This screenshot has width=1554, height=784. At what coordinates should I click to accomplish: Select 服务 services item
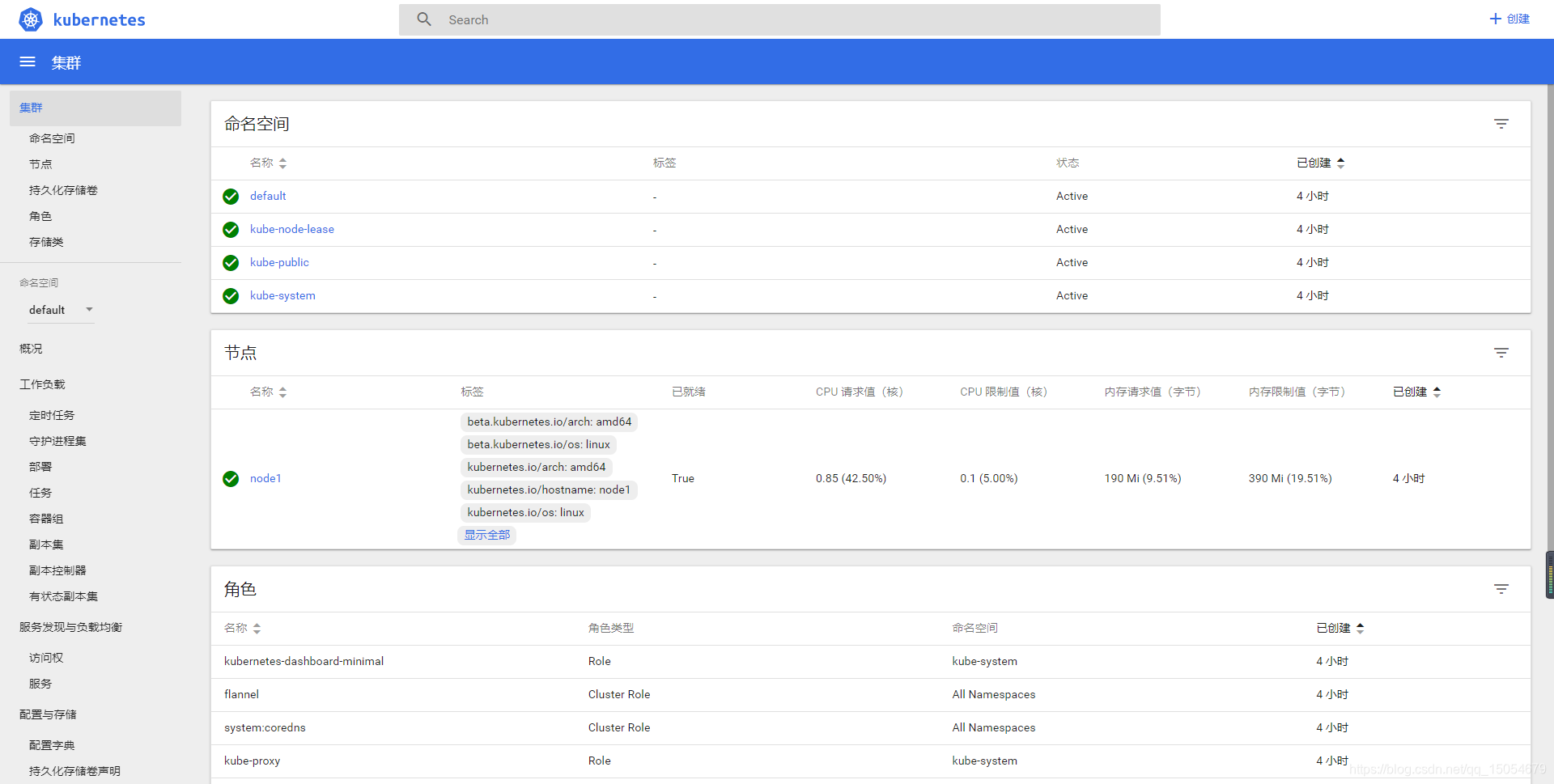pyautogui.click(x=40, y=684)
